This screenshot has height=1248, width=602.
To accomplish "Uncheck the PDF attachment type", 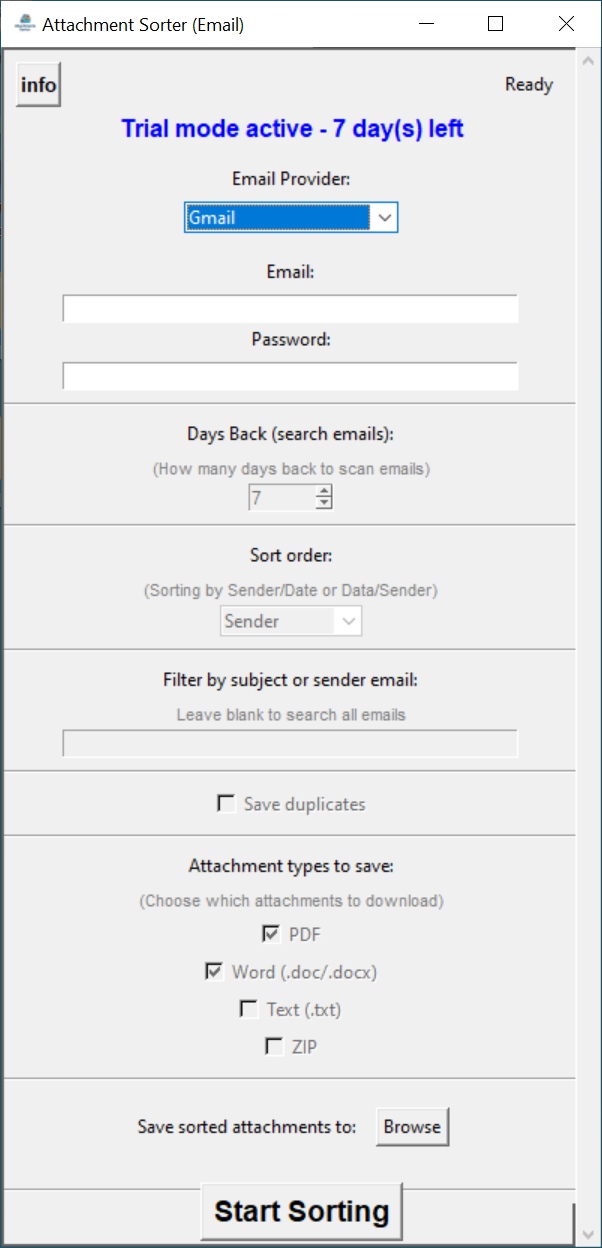I will click(271, 934).
